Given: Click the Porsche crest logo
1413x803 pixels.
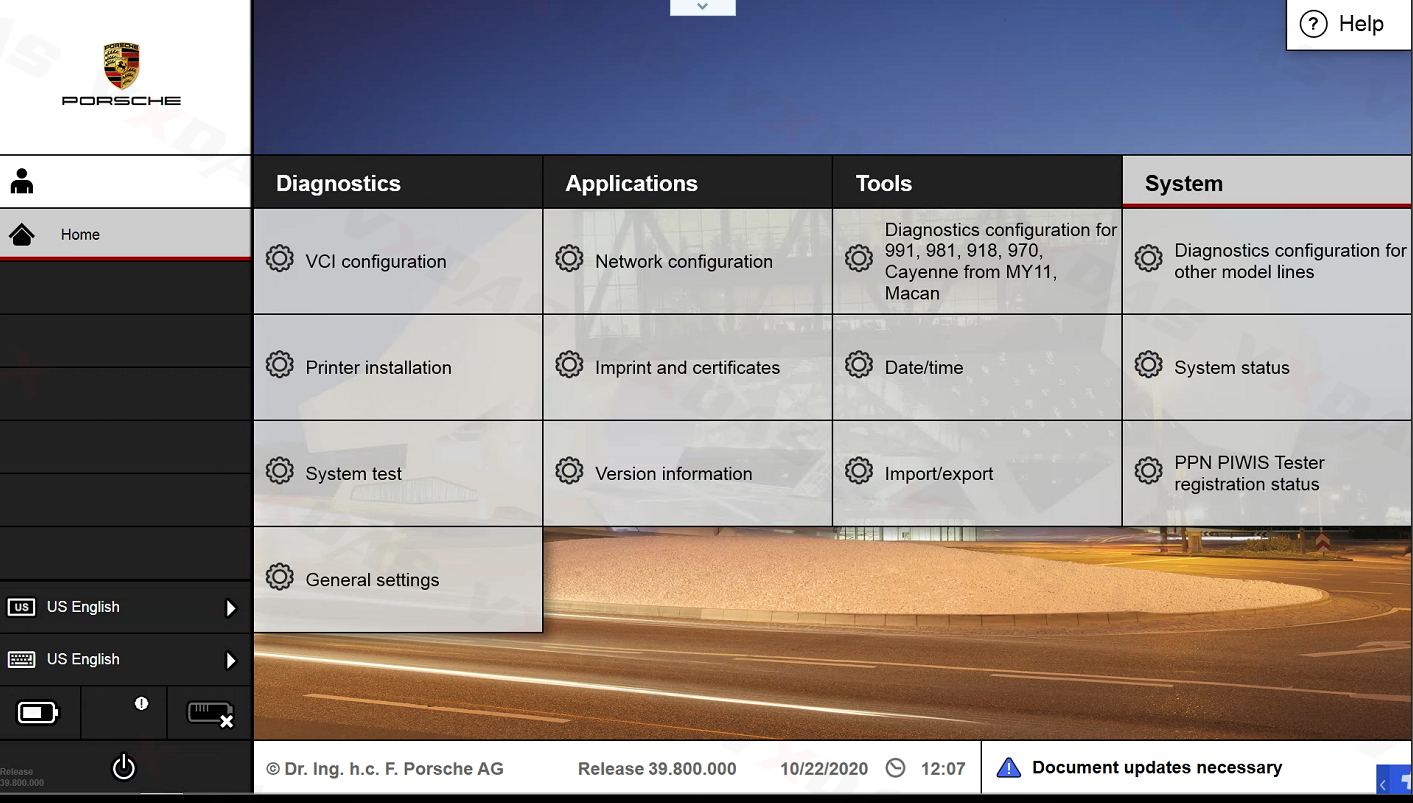Looking at the screenshot, I should pos(122,66).
